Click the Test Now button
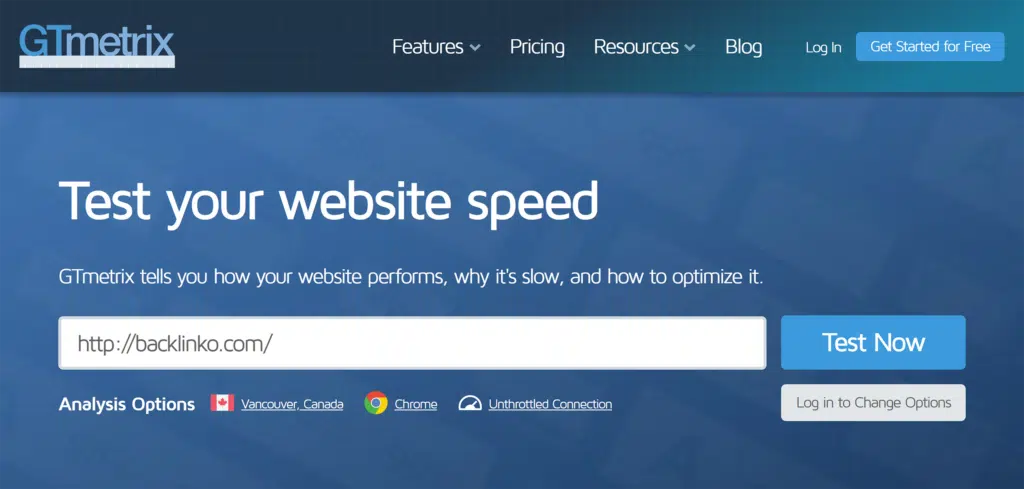The height and width of the screenshot is (489, 1024). (873, 343)
